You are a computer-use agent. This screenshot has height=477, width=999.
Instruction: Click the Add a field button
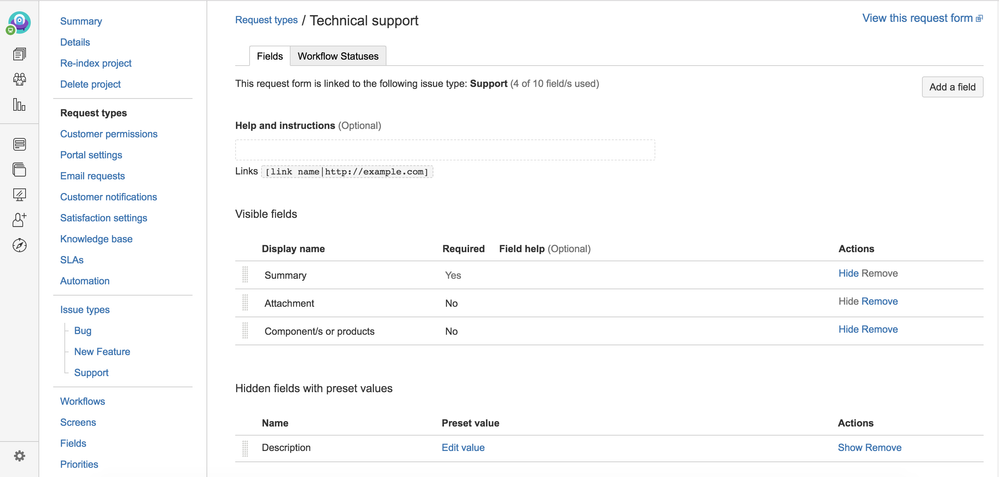[x=952, y=87]
